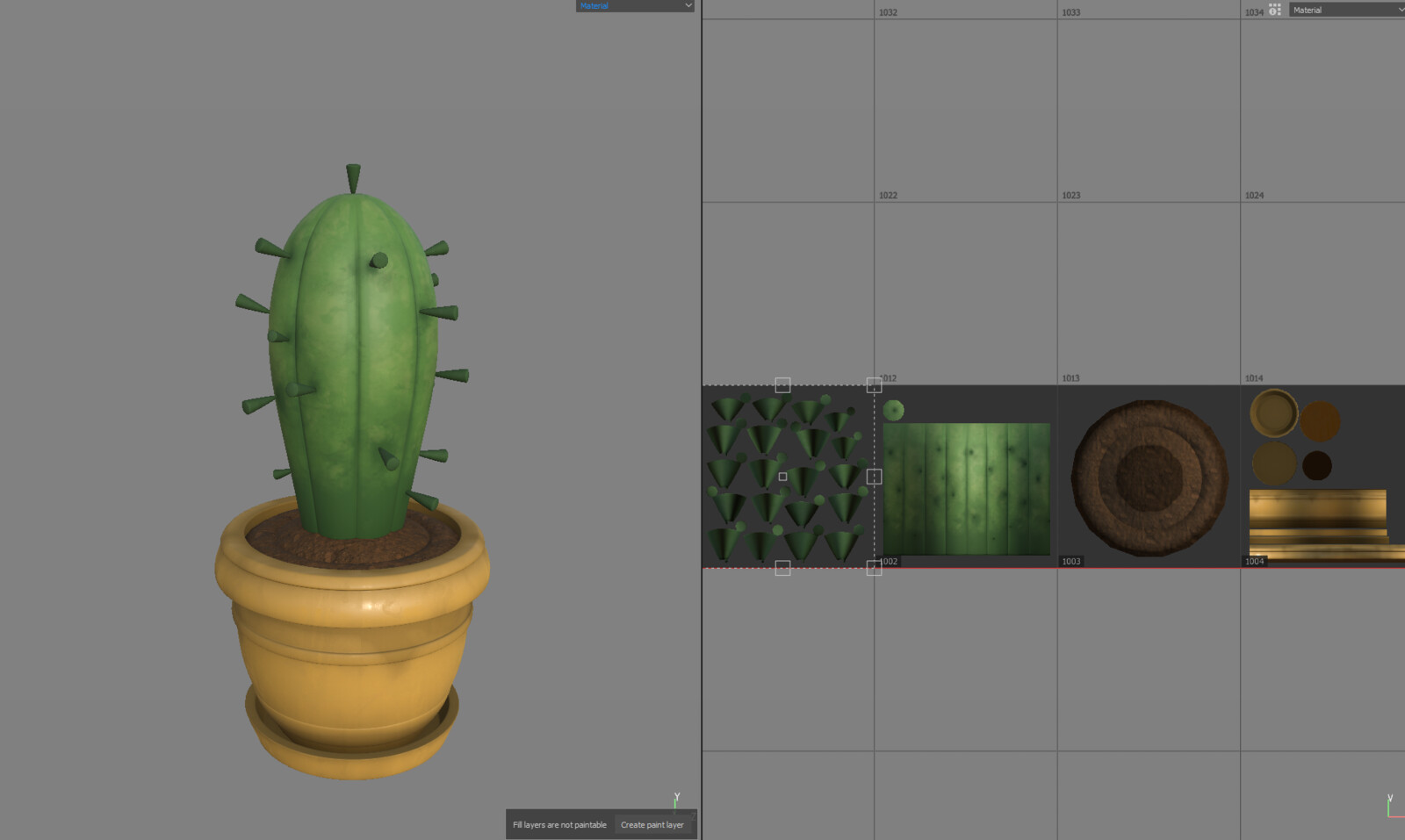This screenshot has width=1405, height=840.
Task: Click the 1014 tile label
Action: tap(1254, 378)
